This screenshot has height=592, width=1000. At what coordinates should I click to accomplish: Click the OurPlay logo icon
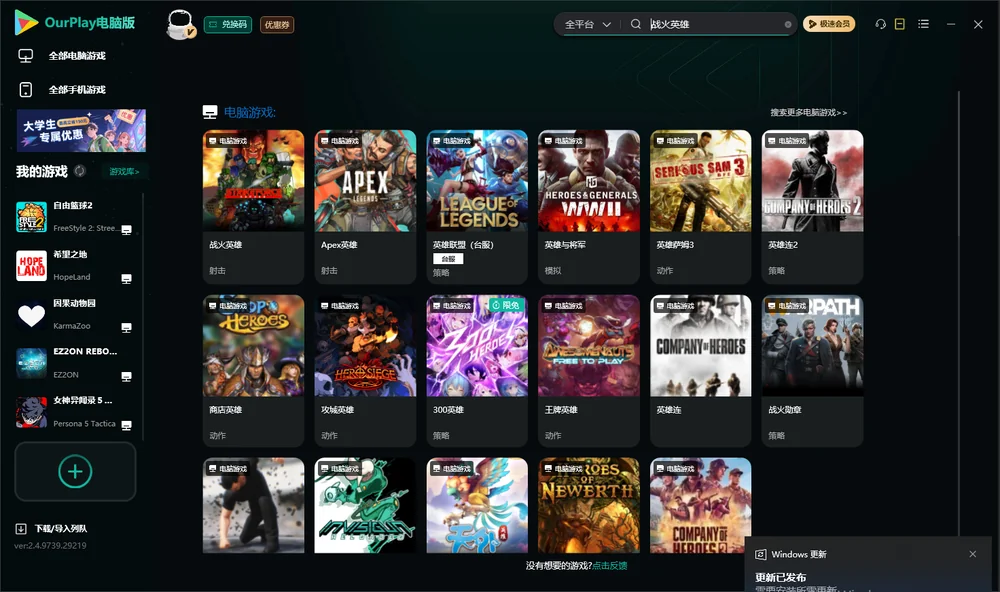tap(26, 22)
